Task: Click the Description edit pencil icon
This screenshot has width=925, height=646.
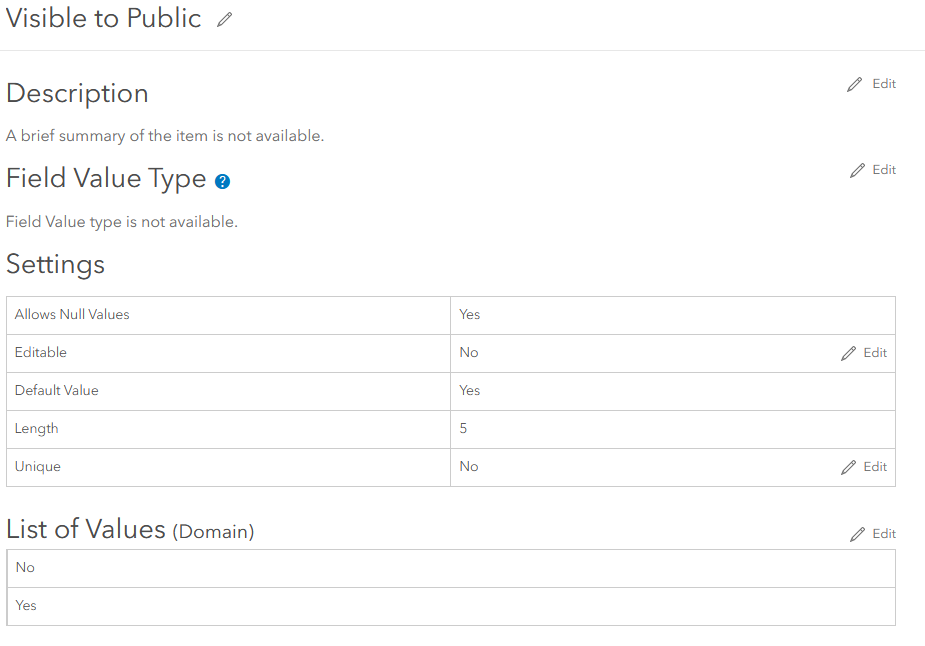Action: click(854, 84)
